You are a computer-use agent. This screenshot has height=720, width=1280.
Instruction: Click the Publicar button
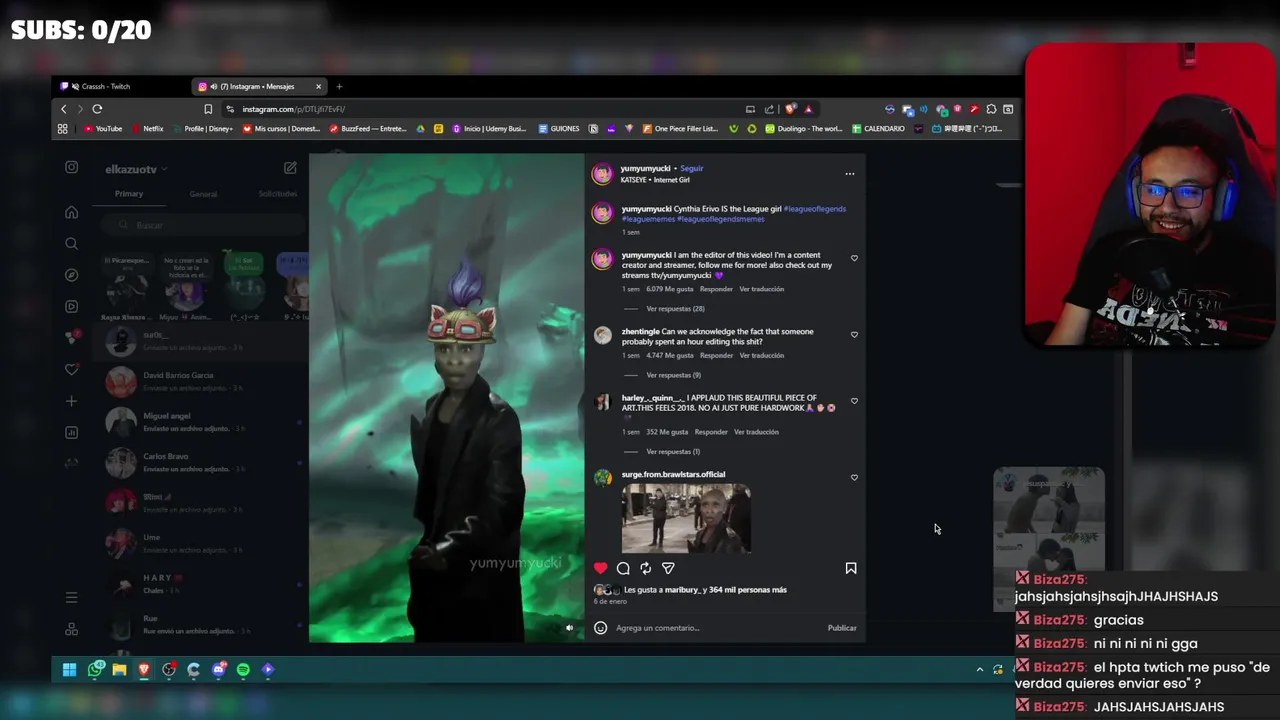(x=842, y=628)
